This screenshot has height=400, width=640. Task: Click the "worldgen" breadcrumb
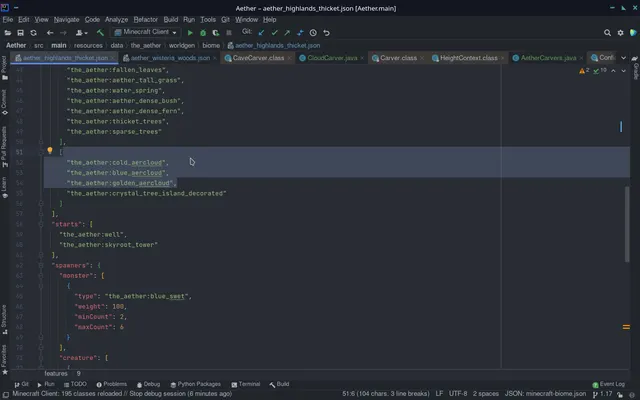pos(182,46)
